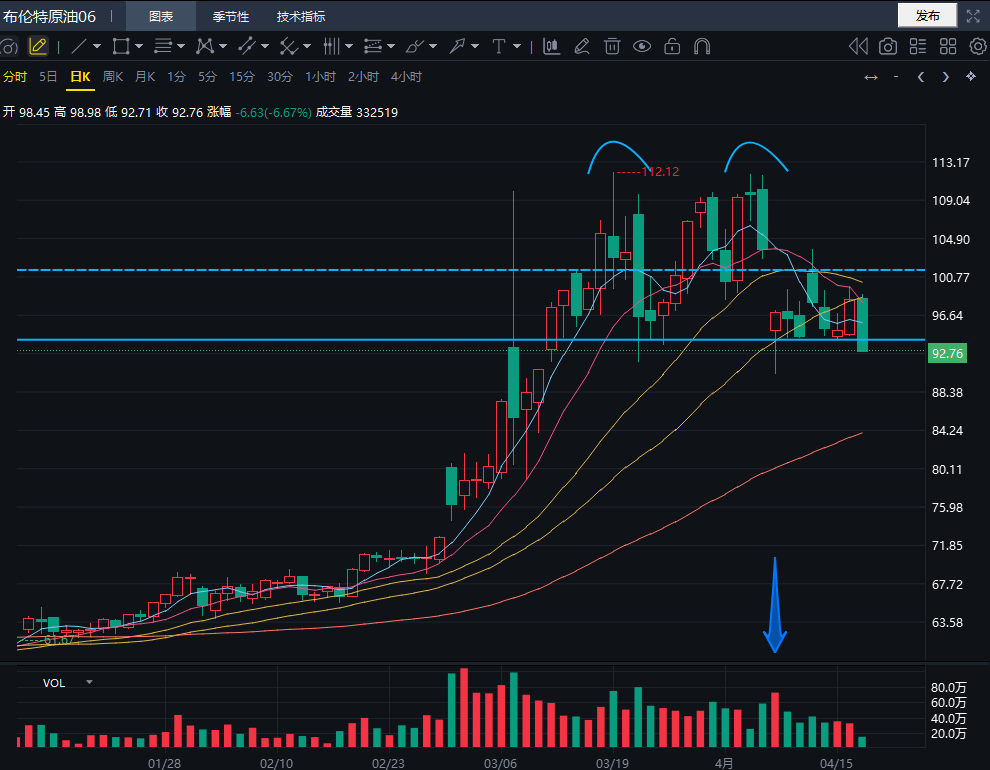Screen dimensions: 990x770
Task: Select the text annotation T tool
Action: pyautogui.click(x=499, y=46)
